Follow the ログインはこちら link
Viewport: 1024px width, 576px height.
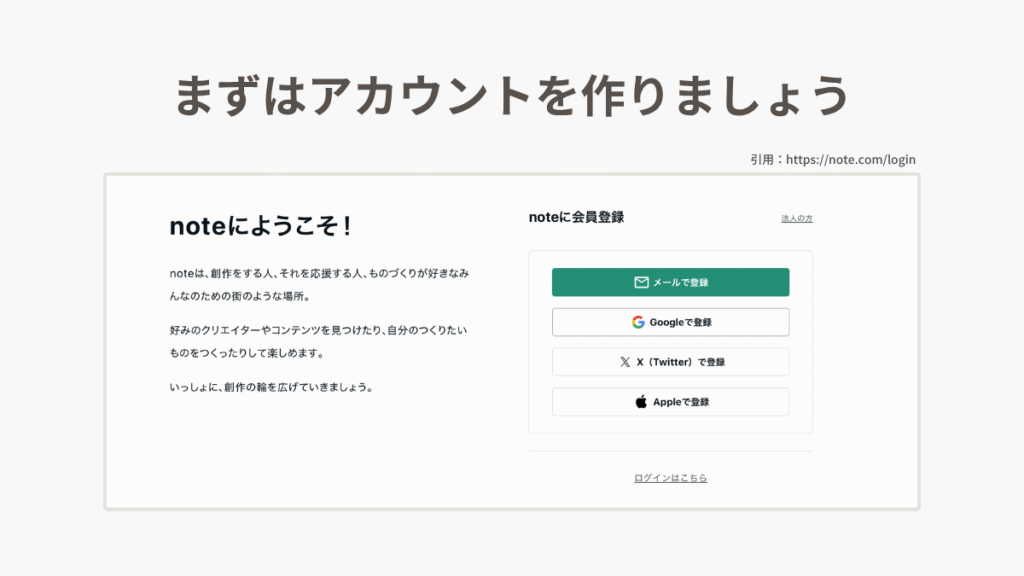point(670,478)
